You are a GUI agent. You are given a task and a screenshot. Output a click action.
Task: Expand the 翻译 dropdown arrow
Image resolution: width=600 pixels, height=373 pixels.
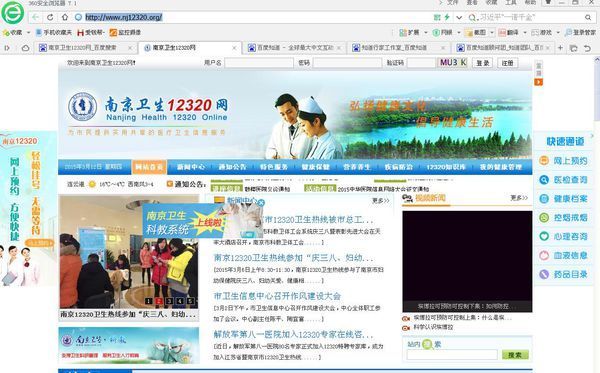525,33
